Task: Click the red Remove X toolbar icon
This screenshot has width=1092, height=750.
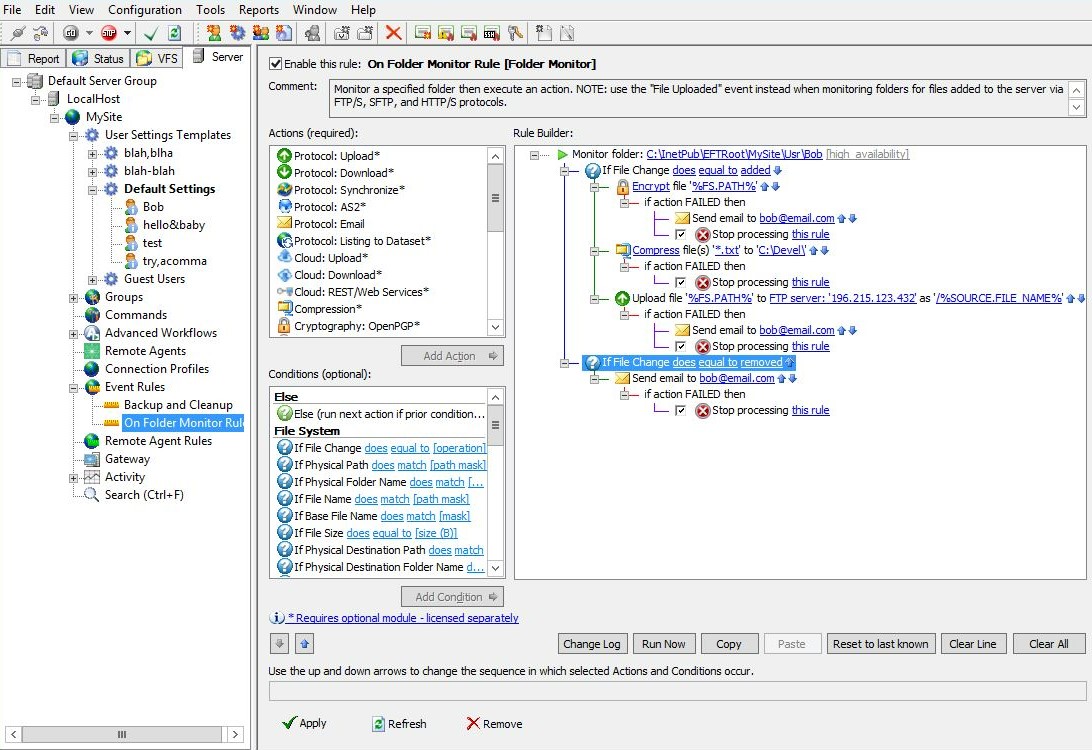Action: pos(391,32)
